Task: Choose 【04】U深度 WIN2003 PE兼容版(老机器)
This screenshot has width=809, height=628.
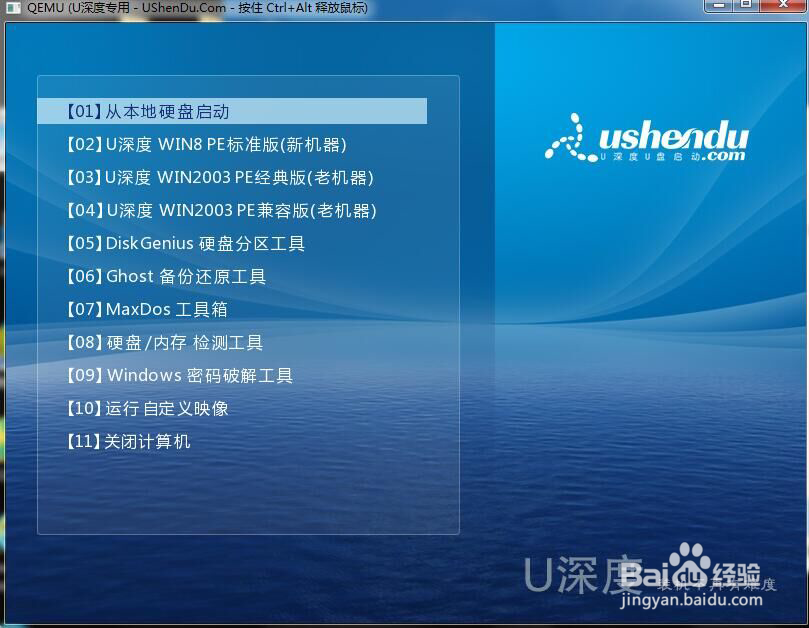Action: (221, 210)
